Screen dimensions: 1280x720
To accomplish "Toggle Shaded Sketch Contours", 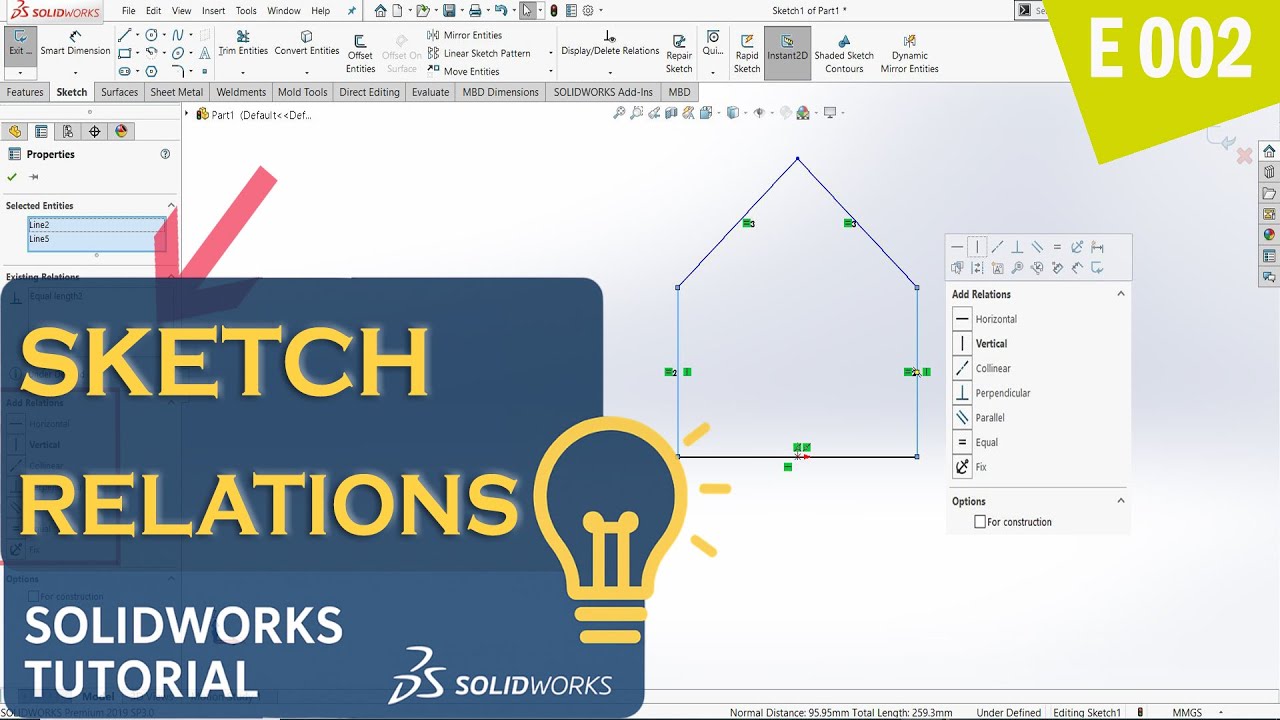I will (x=844, y=54).
